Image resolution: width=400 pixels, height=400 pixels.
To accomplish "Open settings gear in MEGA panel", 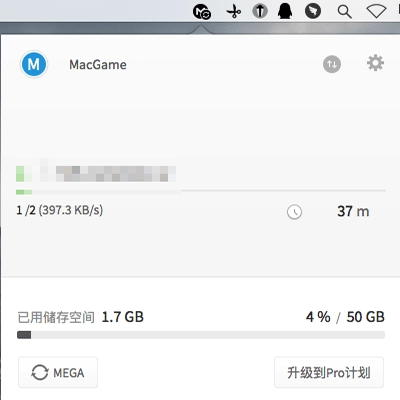I will coord(375,63).
